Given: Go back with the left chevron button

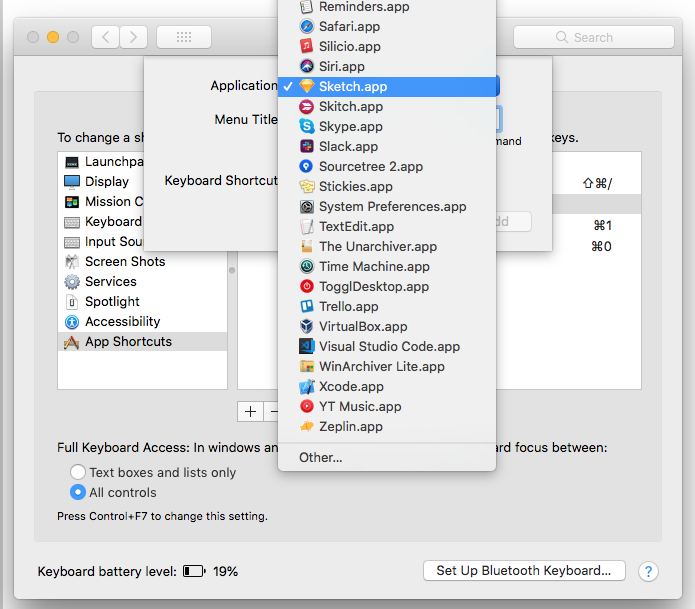Looking at the screenshot, I should [x=105, y=37].
